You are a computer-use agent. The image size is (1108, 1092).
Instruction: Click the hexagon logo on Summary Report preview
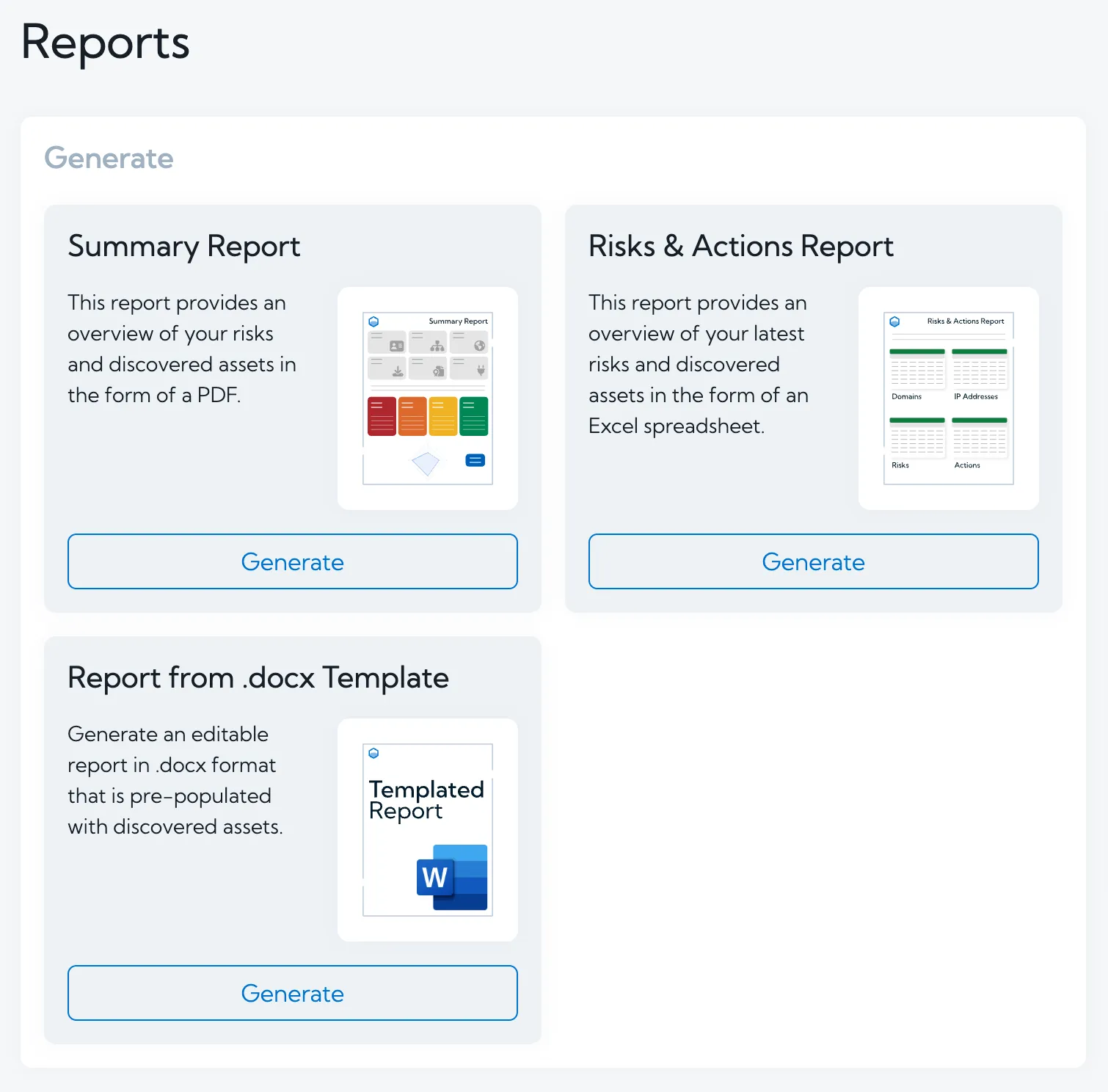373,321
